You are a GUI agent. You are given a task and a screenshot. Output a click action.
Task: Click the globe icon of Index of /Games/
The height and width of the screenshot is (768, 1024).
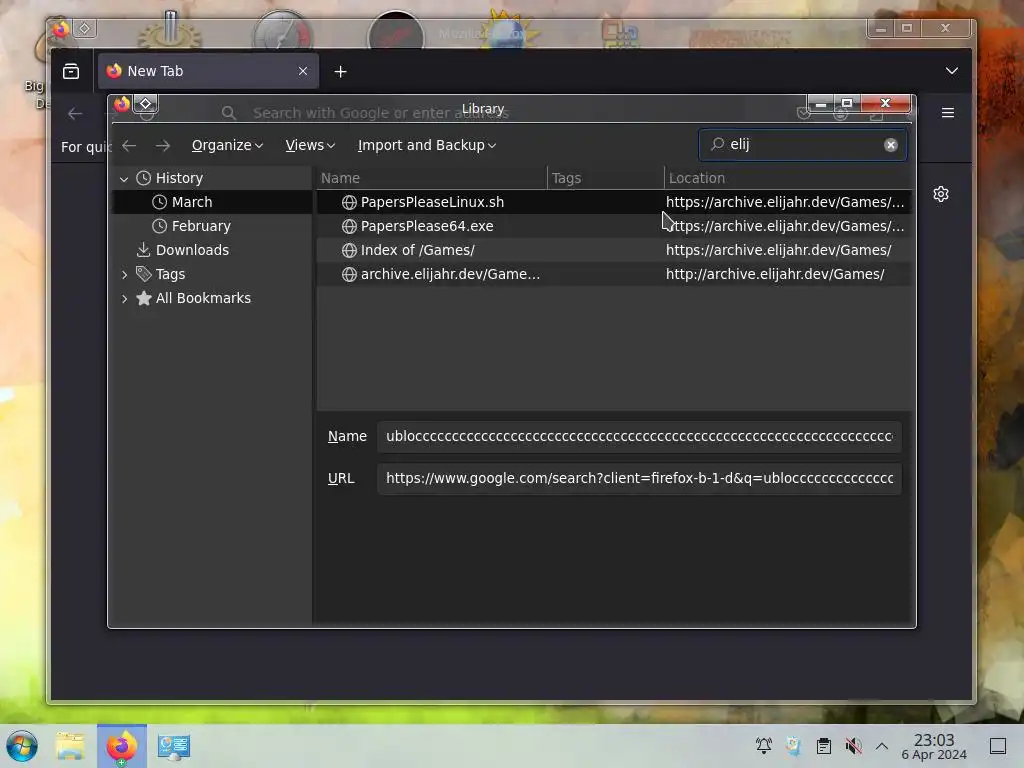[x=349, y=251]
